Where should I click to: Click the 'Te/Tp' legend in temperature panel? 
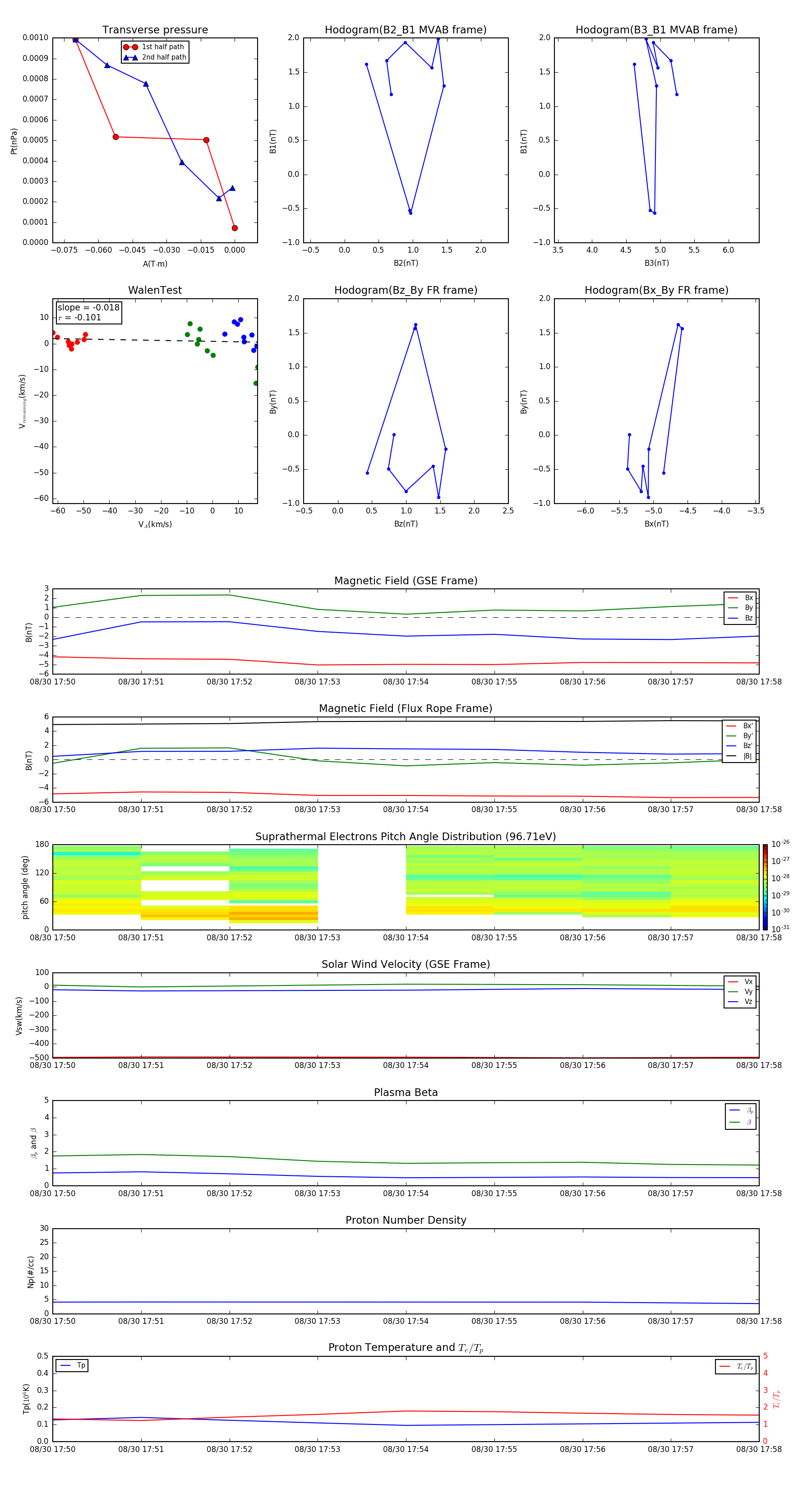tap(736, 1367)
